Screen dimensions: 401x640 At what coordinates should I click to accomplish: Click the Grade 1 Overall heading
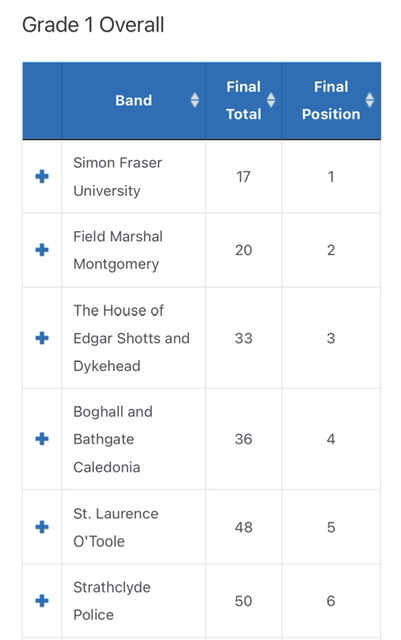pos(93,25)
